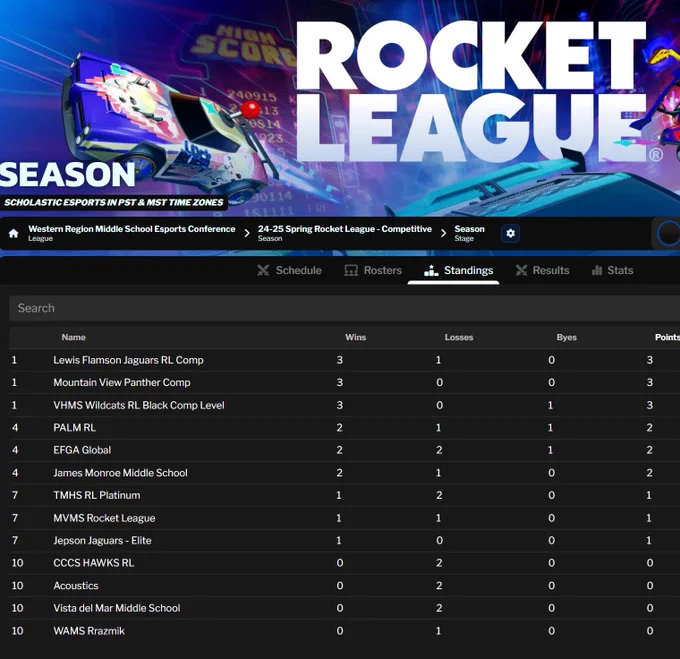Select the MVMS Rocket League row
The width and height of the screenshot is (680, 659).
345,518
